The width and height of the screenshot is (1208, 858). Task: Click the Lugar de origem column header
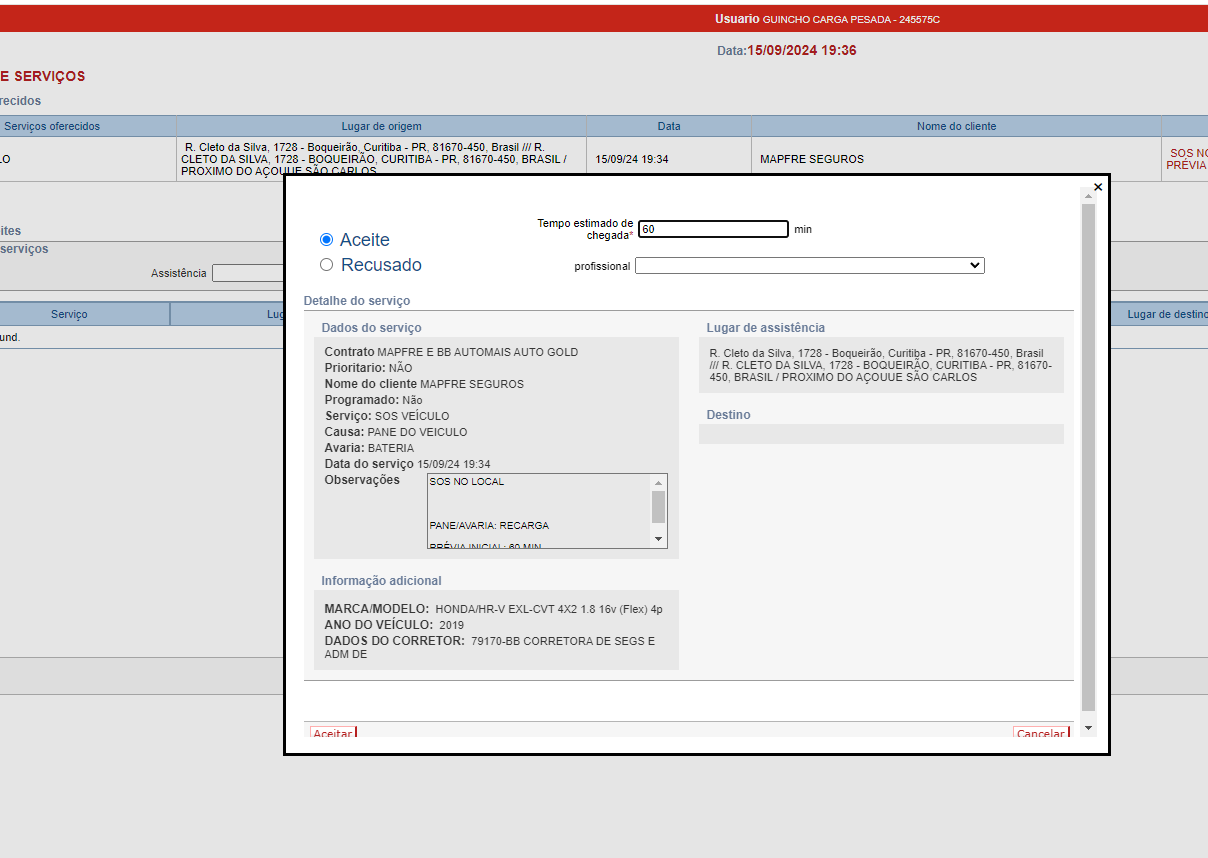click(x=381, y=126)
